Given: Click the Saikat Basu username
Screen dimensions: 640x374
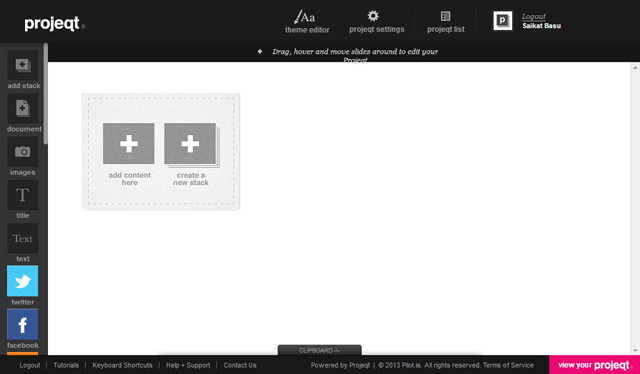Looking at the screenshot, I should (541, 26).
